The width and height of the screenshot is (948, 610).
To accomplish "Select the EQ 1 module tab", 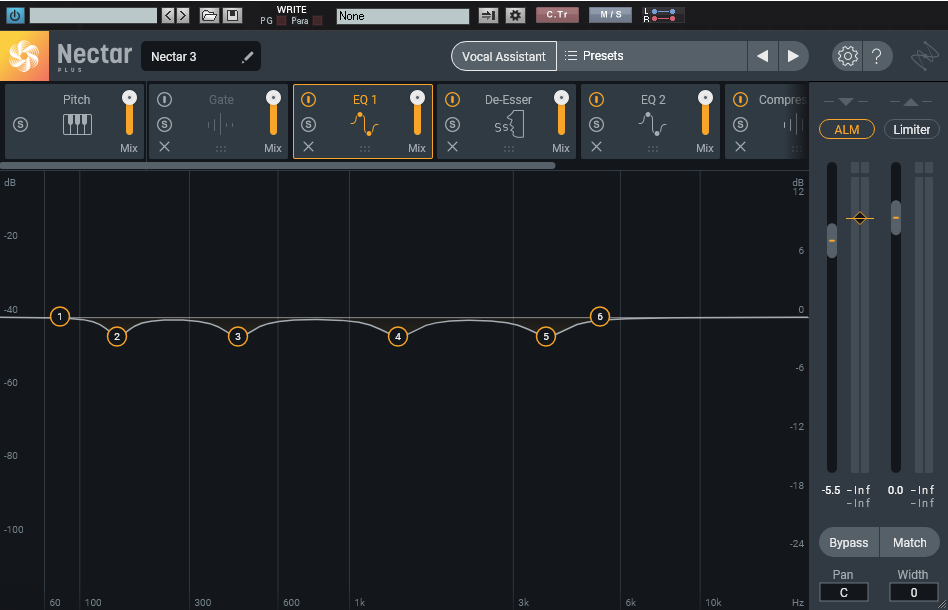I will tap(365, 121).
